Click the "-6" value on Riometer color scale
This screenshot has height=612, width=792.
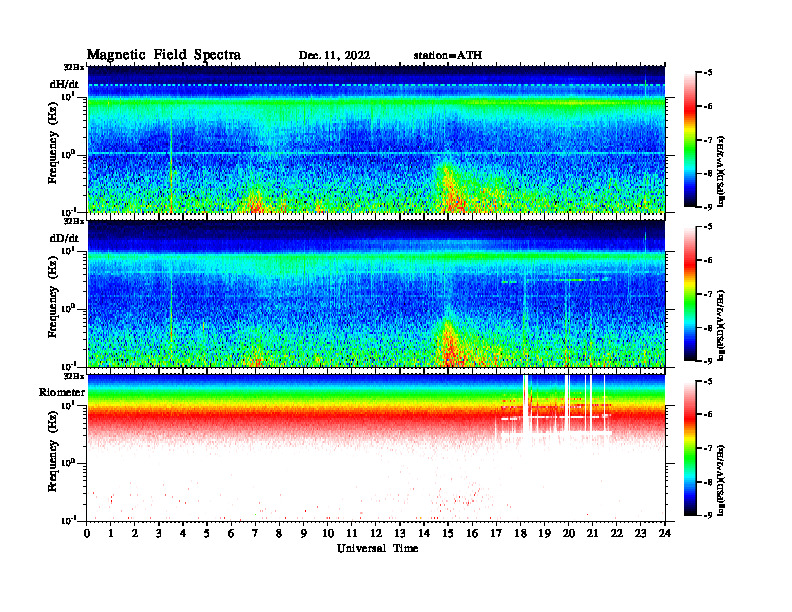point(707,414)
